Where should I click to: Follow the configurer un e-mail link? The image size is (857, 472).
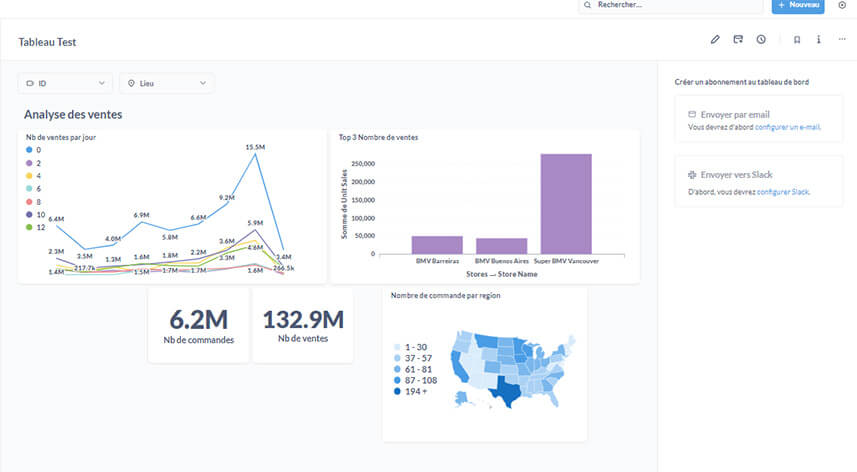tap(788, 127)
